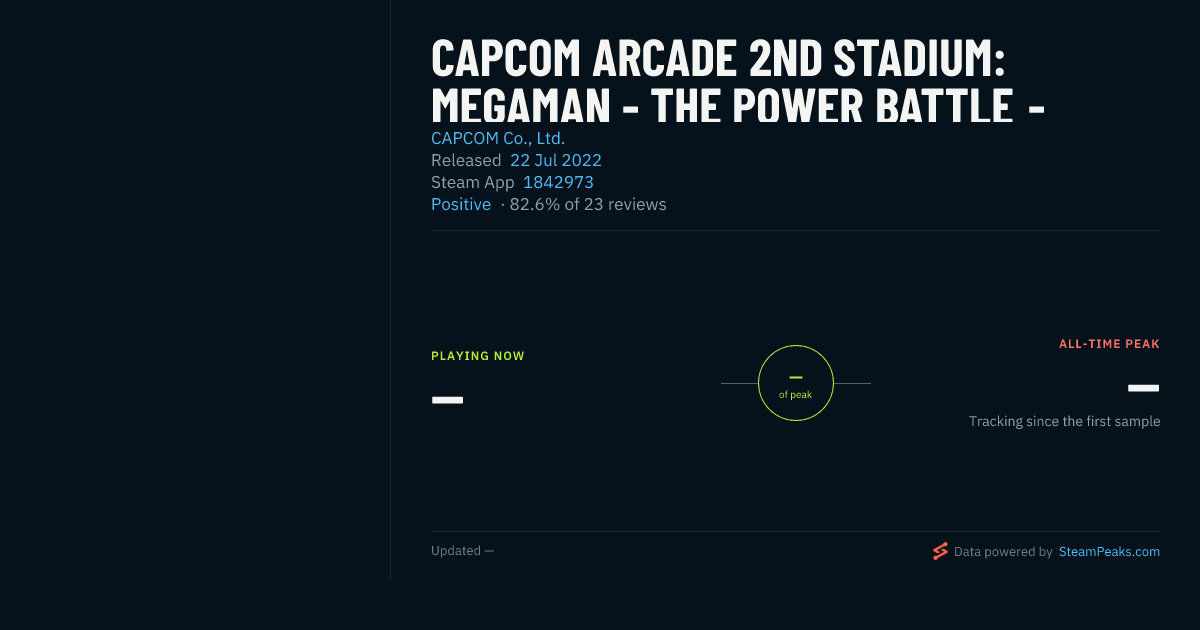Viewport: 1200px width, 630px height.
Task: Select the release date 22 Jul 2022
Action: 556,160
